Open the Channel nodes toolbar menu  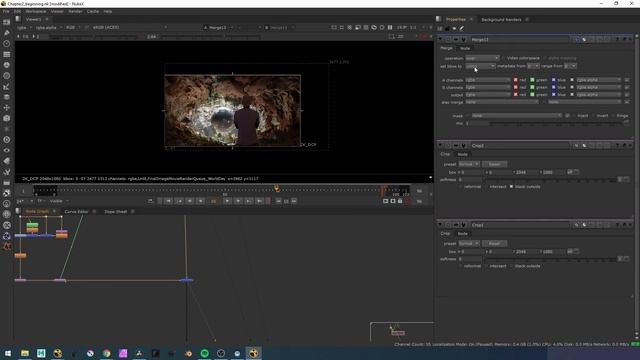[7, 54]
